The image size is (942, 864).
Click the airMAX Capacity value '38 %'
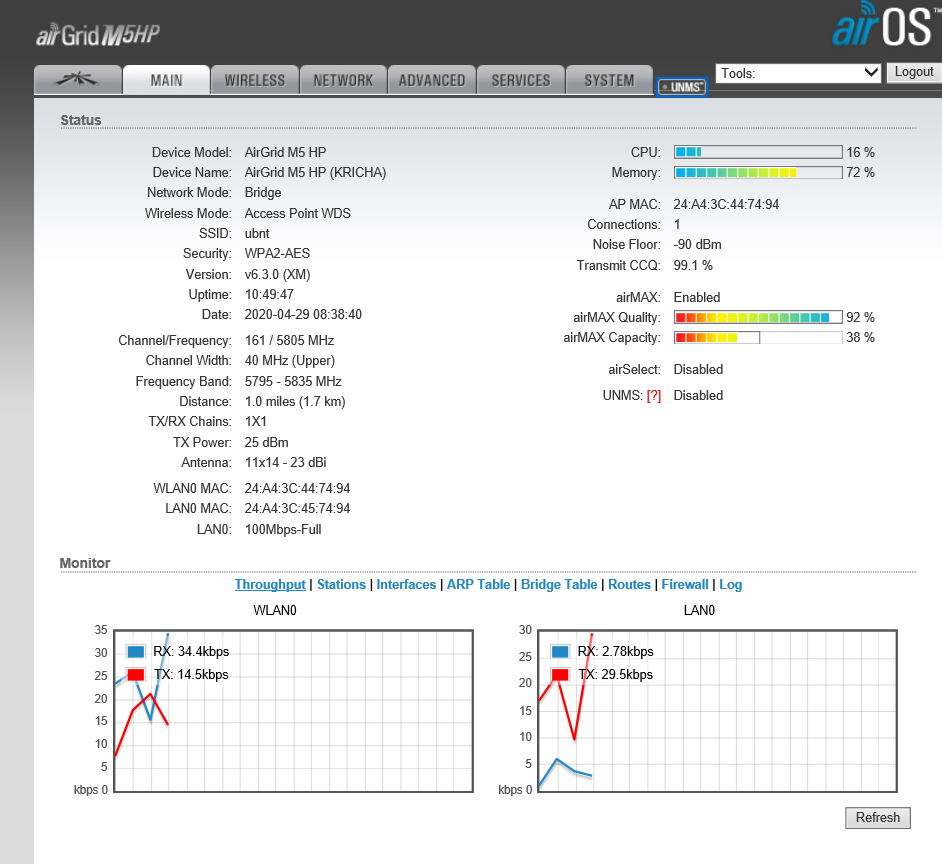(861, 338)
